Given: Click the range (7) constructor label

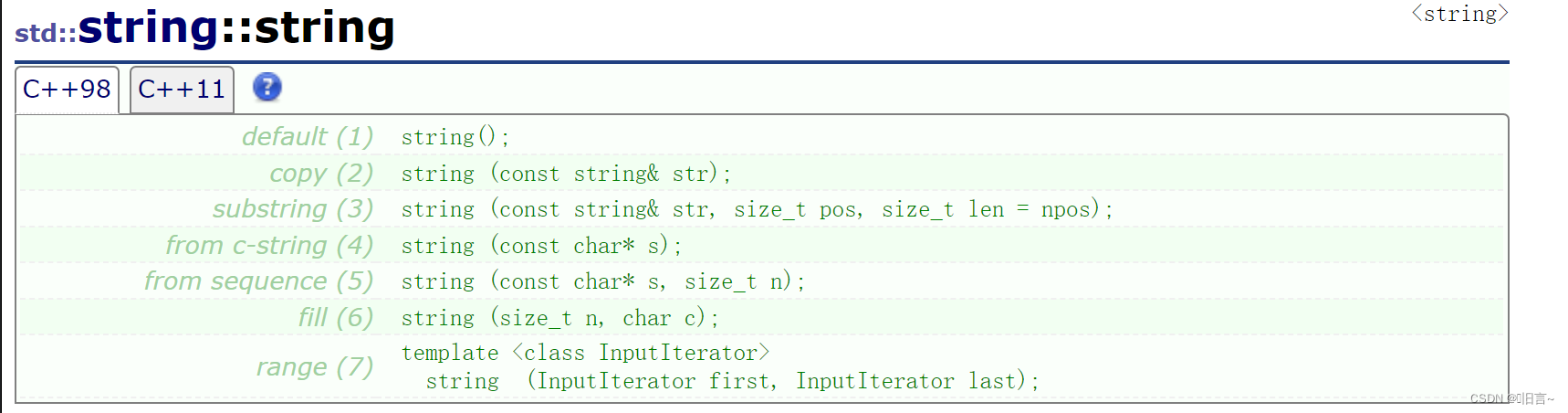Looking at the screenshot, I should pyautogui.click(x=315, y=366).
